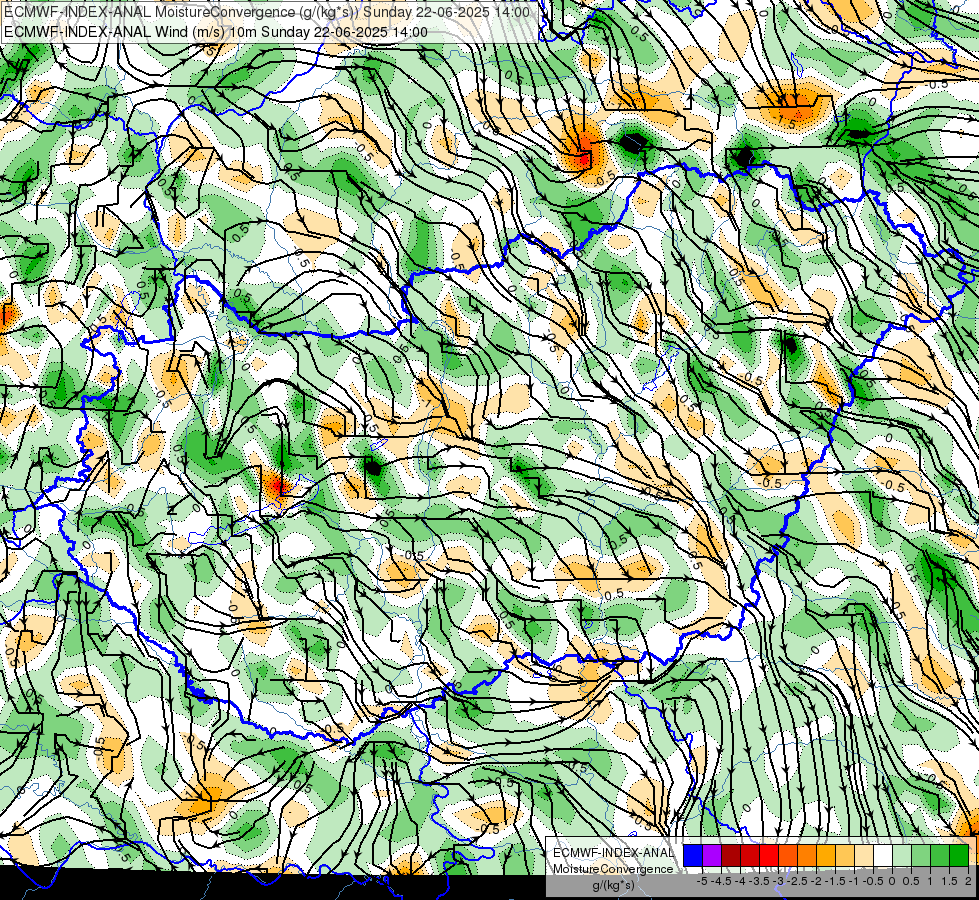This screenshot has height=900, width=979.
Task: Select legend swatch between -3 and -2.5
Action: point(788,855)
